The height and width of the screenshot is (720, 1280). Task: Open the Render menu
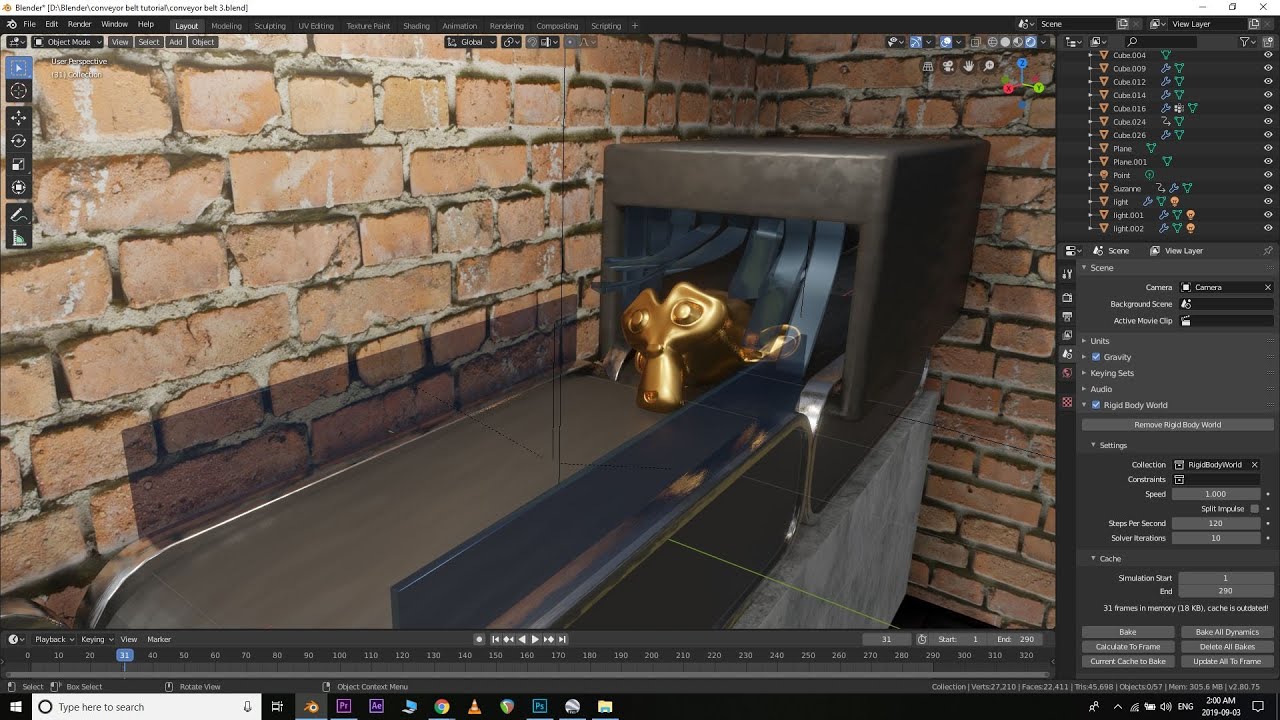(x=80, y=24)
